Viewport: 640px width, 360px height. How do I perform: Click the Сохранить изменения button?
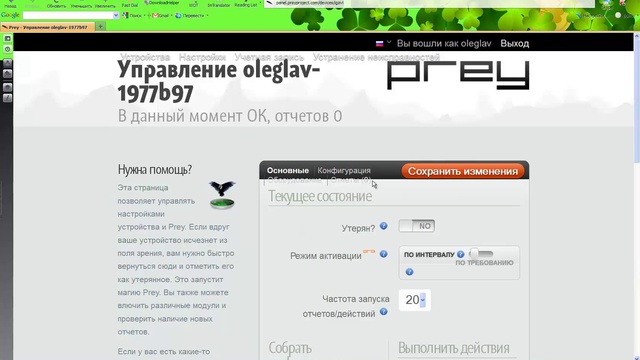(463, 171)
